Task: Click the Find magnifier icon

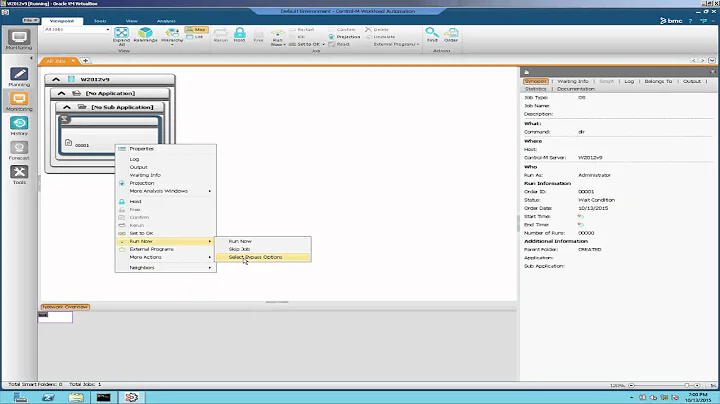Action: point(432,35)
